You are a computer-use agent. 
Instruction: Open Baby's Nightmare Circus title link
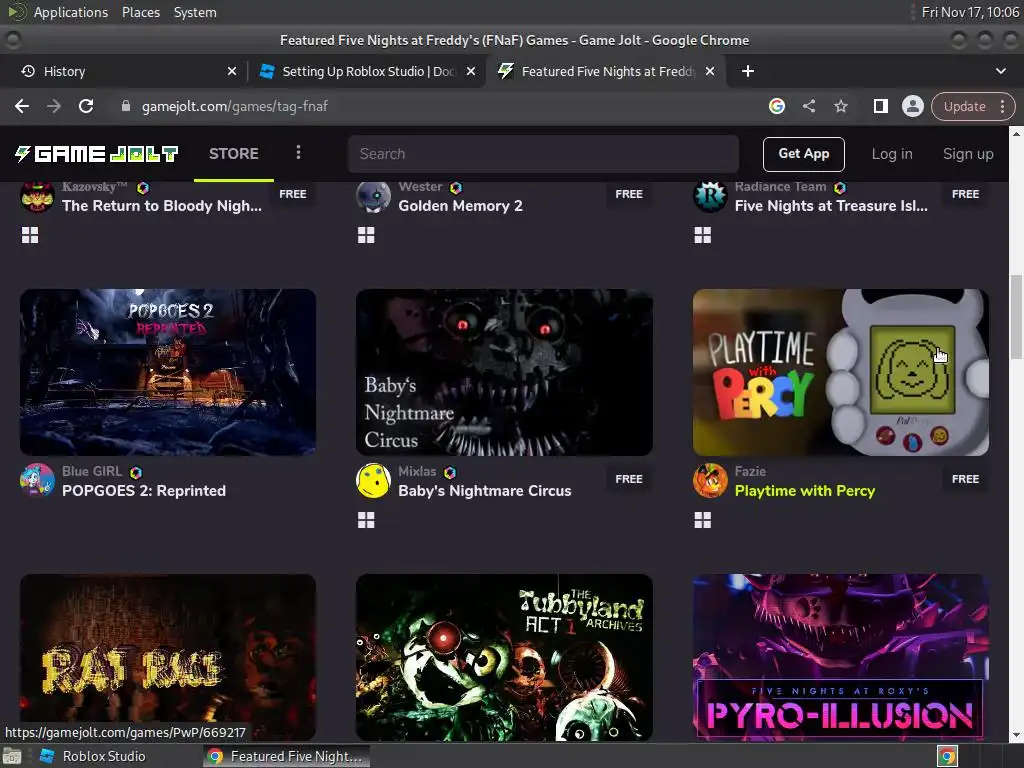(x=485, y=491)
